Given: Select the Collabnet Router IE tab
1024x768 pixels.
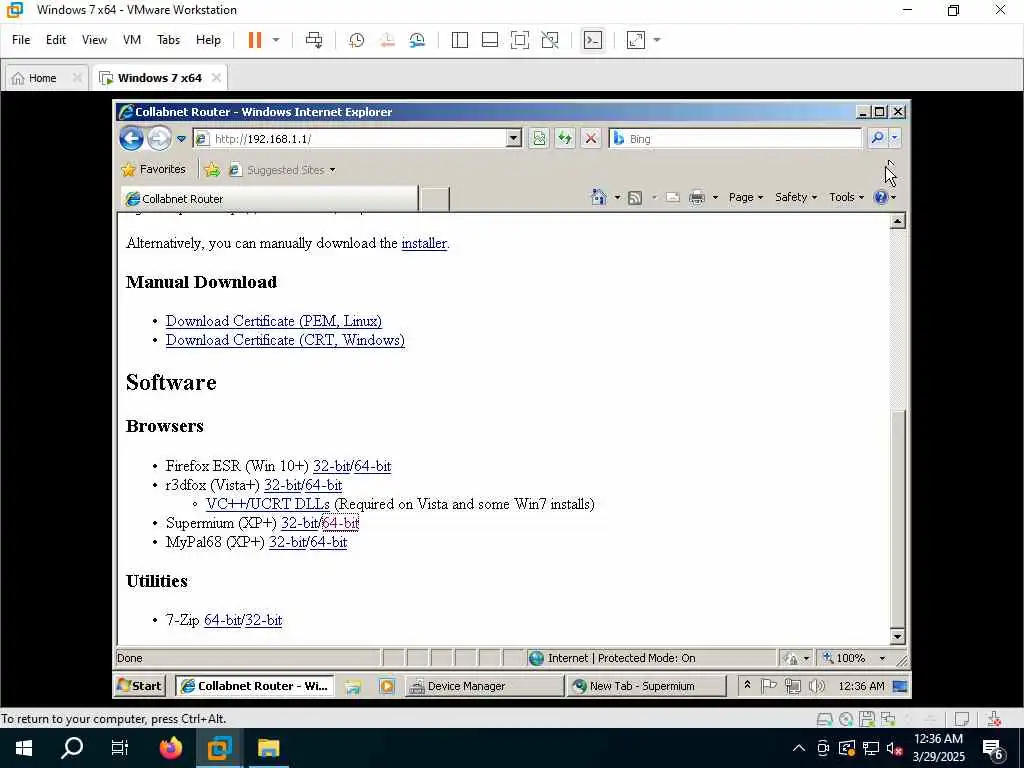Looking at the screenshot, I should (269, 199).
